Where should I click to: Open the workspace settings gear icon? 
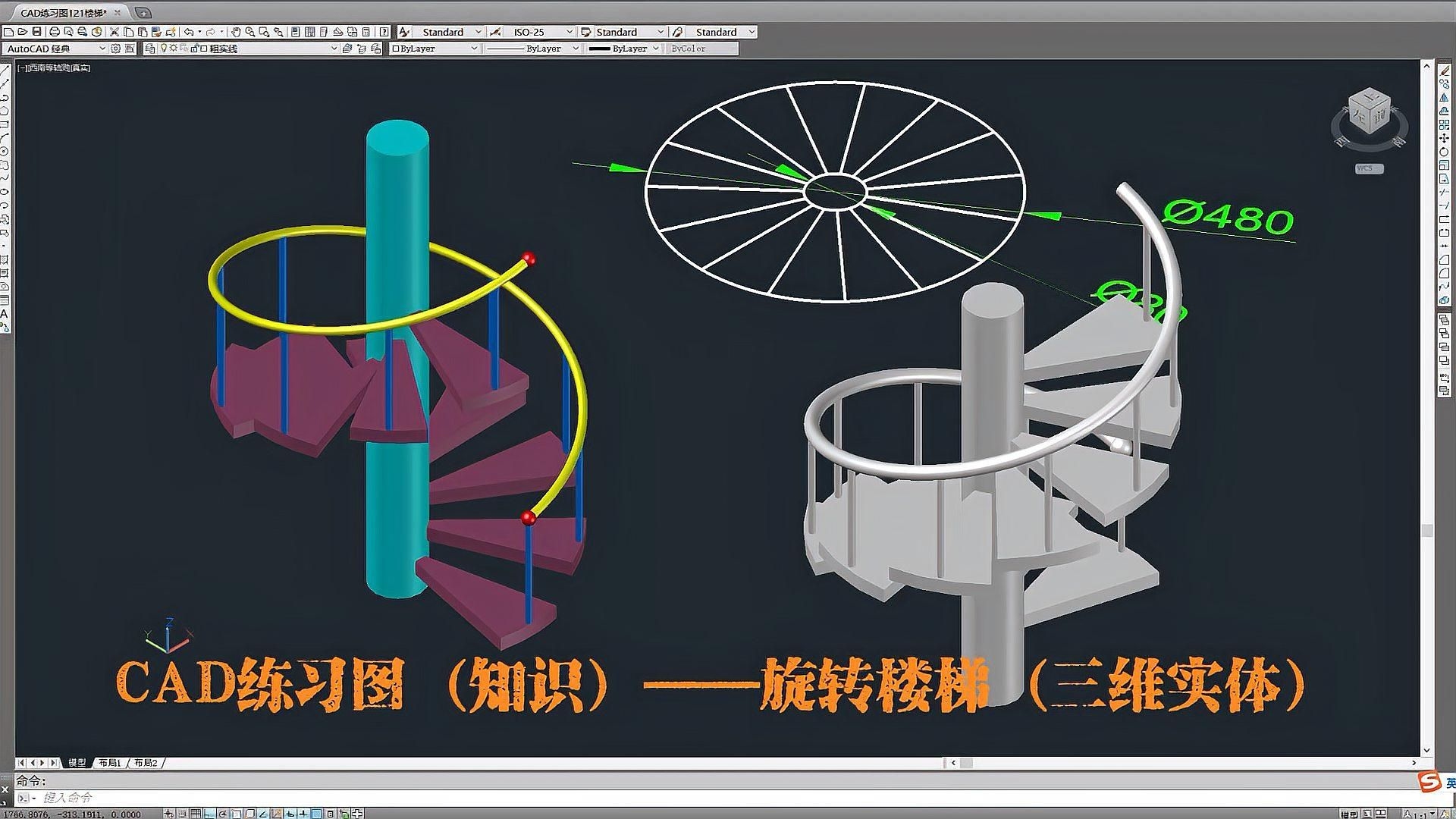(x=115, y=49)
